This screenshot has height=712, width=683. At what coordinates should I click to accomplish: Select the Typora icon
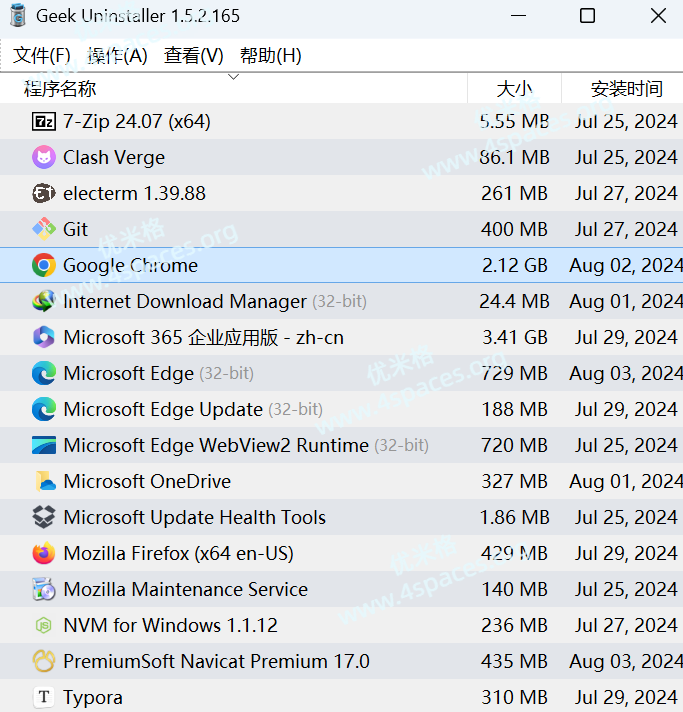coord(44,698)
